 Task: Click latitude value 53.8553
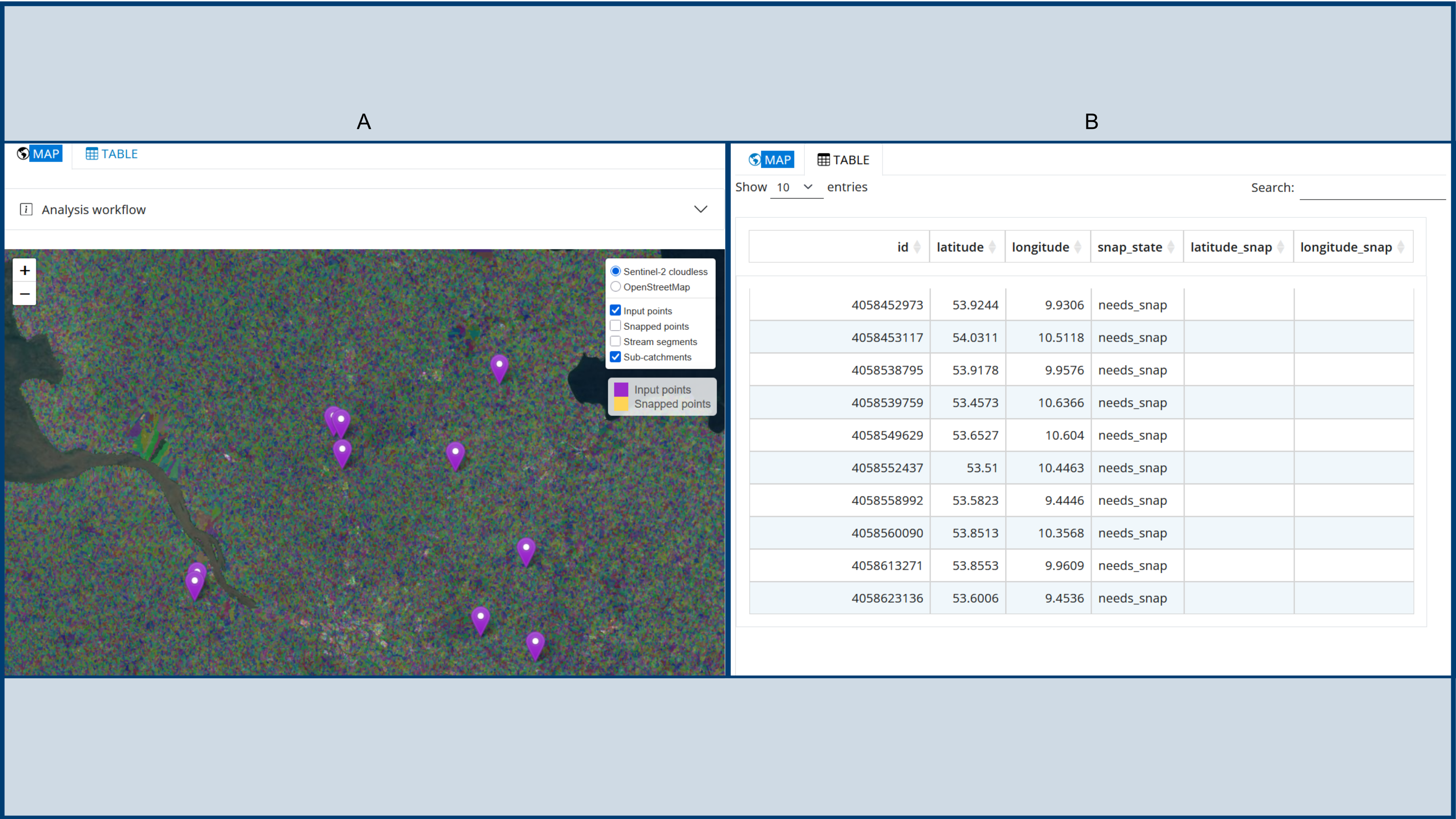pos(975,566)
